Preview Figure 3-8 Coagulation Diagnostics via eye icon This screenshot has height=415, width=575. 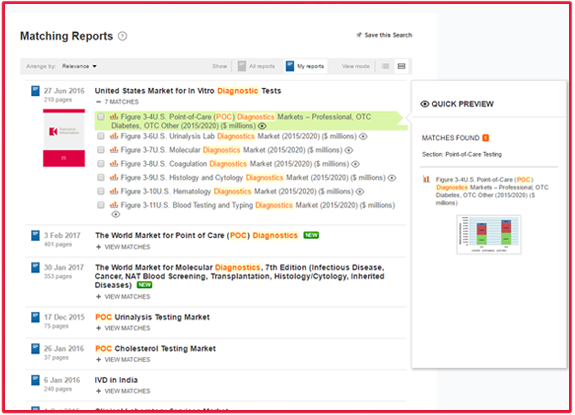pyautogui.click(x=355, y=164)
